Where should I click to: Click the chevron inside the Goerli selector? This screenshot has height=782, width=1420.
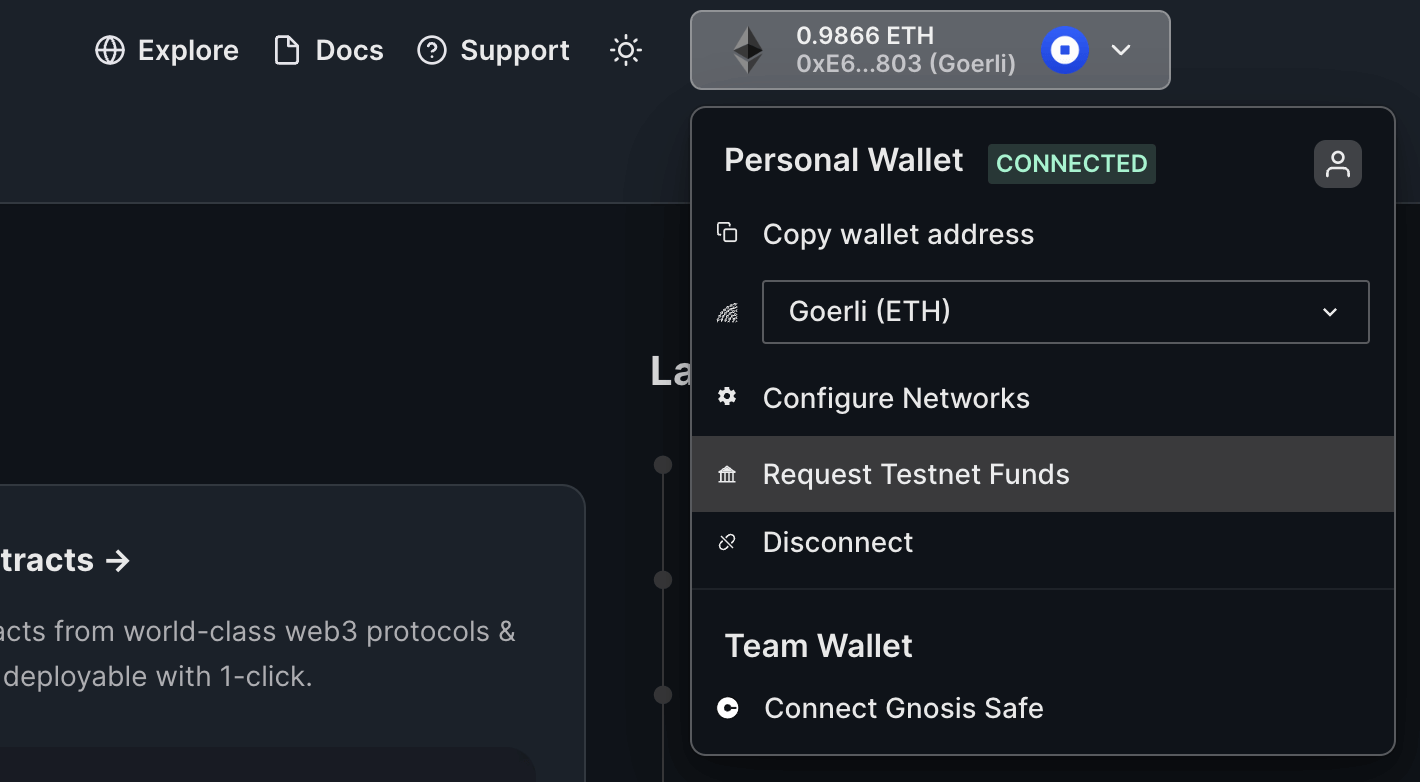click(1330, 311)
